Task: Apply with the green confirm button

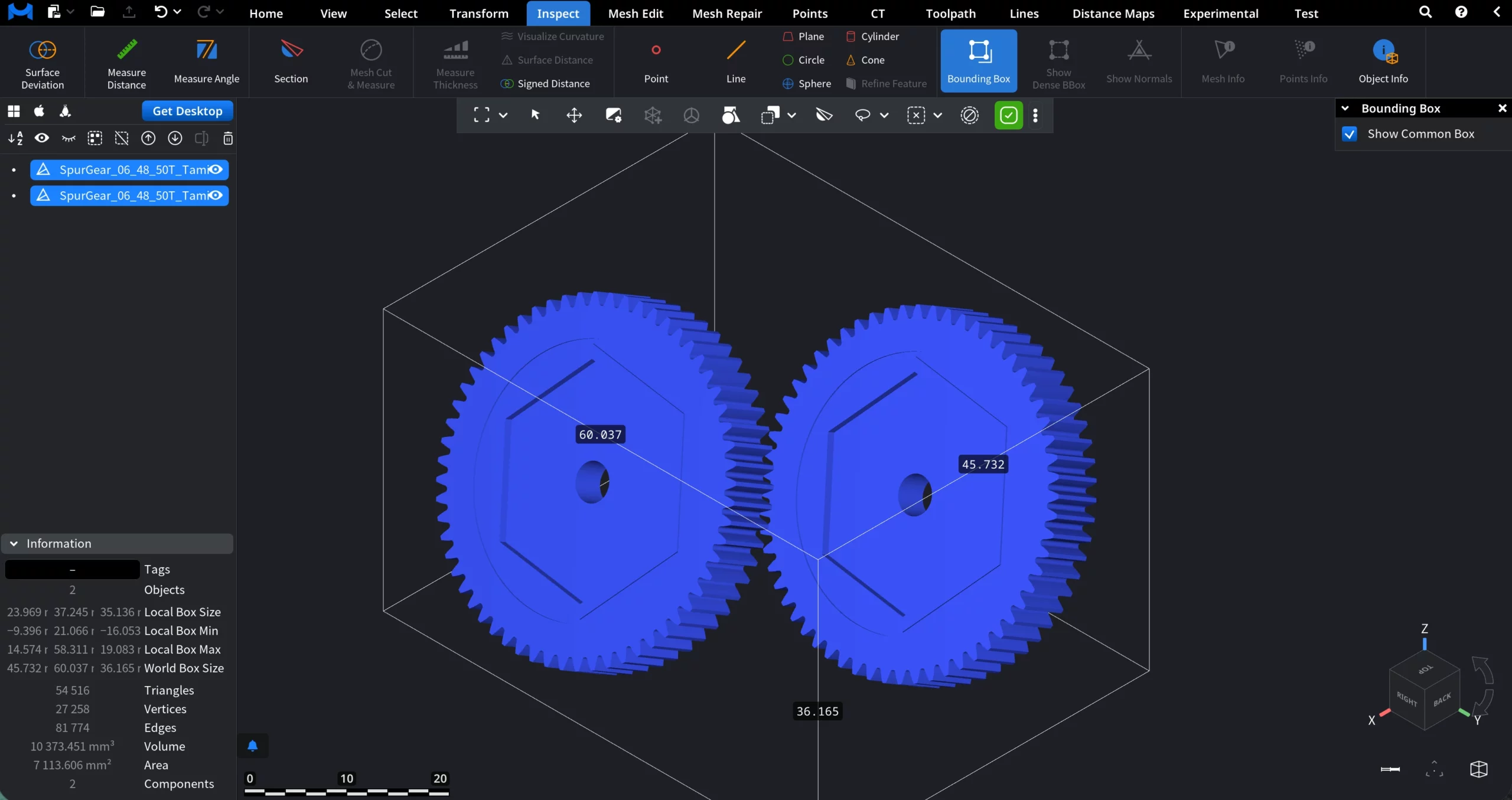Action: coord(1009,115)
